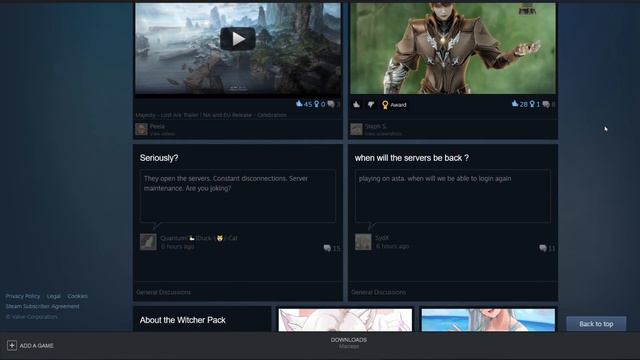Screen dimensions: 640x360
Task: Open the Downloads manager
Action: click(349, 343)
